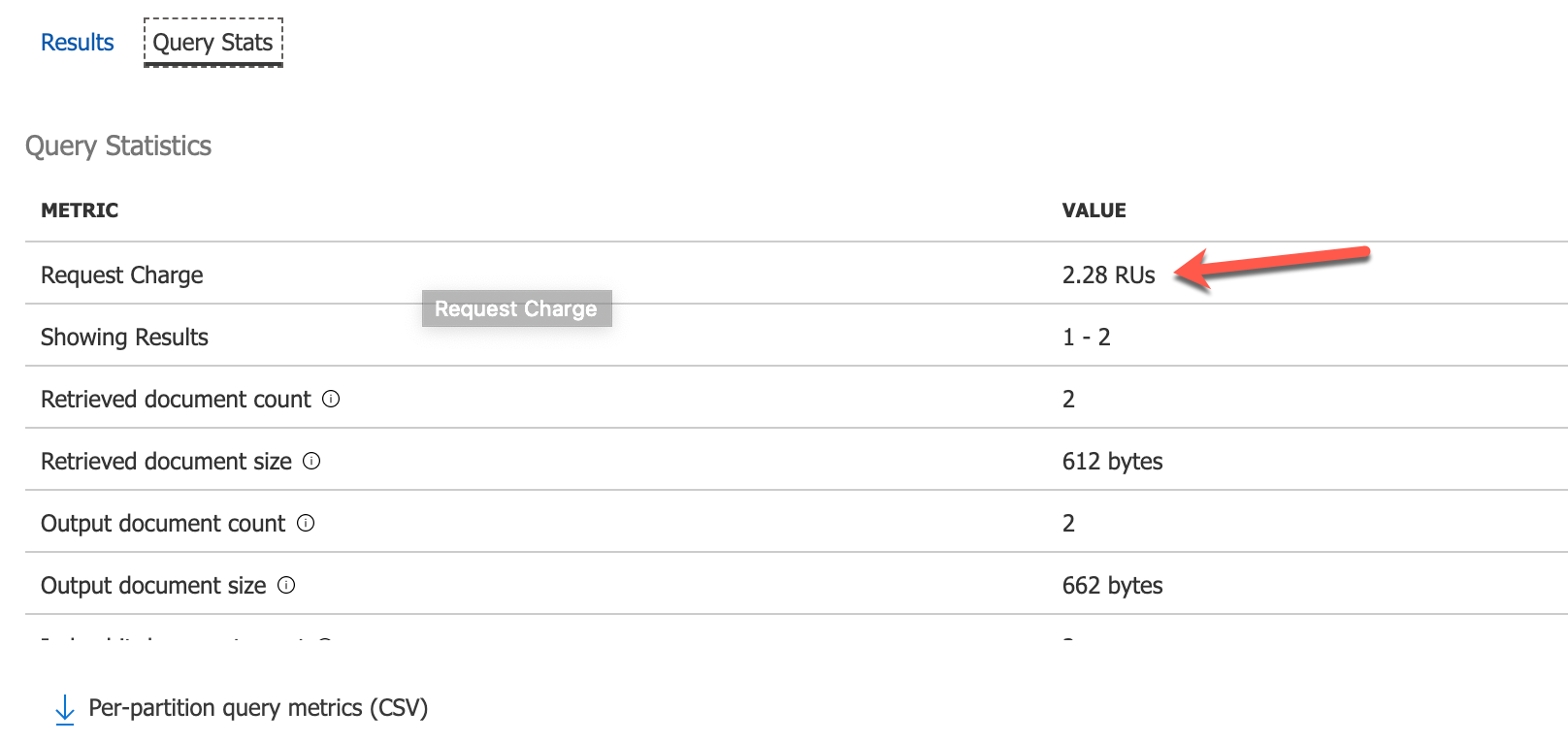
Task: Click the 612 bytes value
Action: click(x=1112, y=462)
